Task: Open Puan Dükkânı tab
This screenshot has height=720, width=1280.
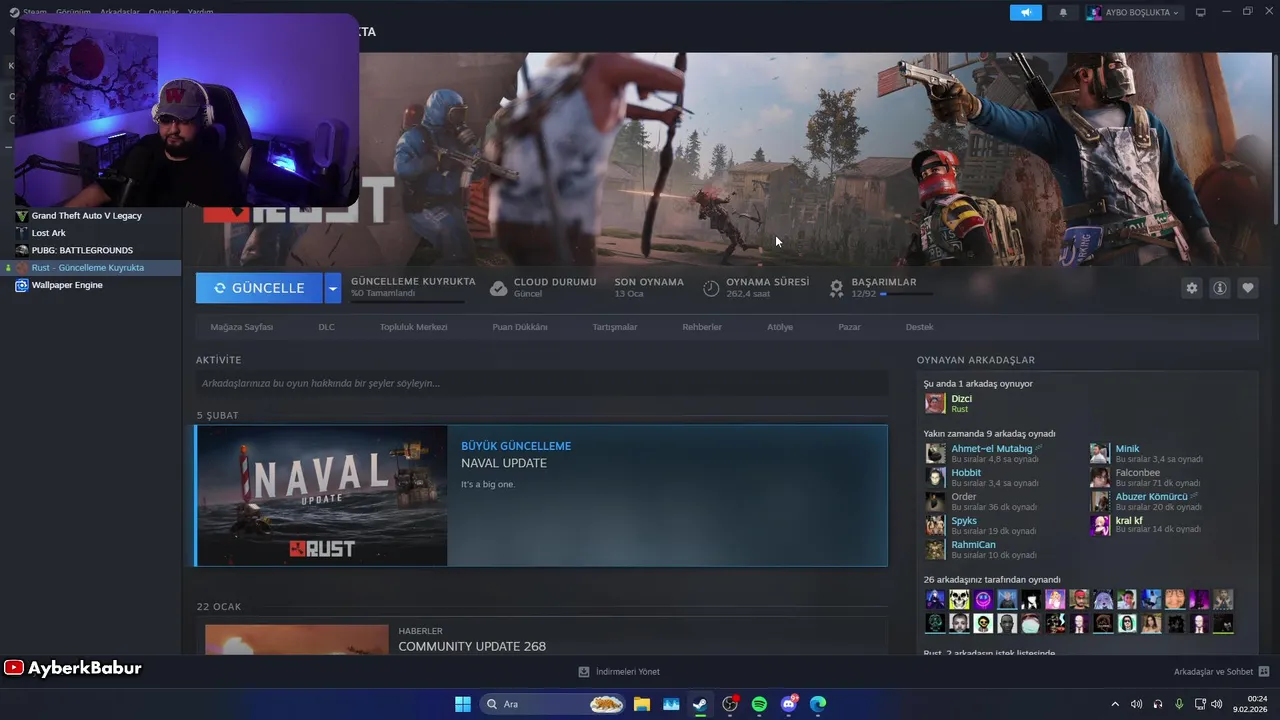Action: pyautogui.click(x=520, y=327)
